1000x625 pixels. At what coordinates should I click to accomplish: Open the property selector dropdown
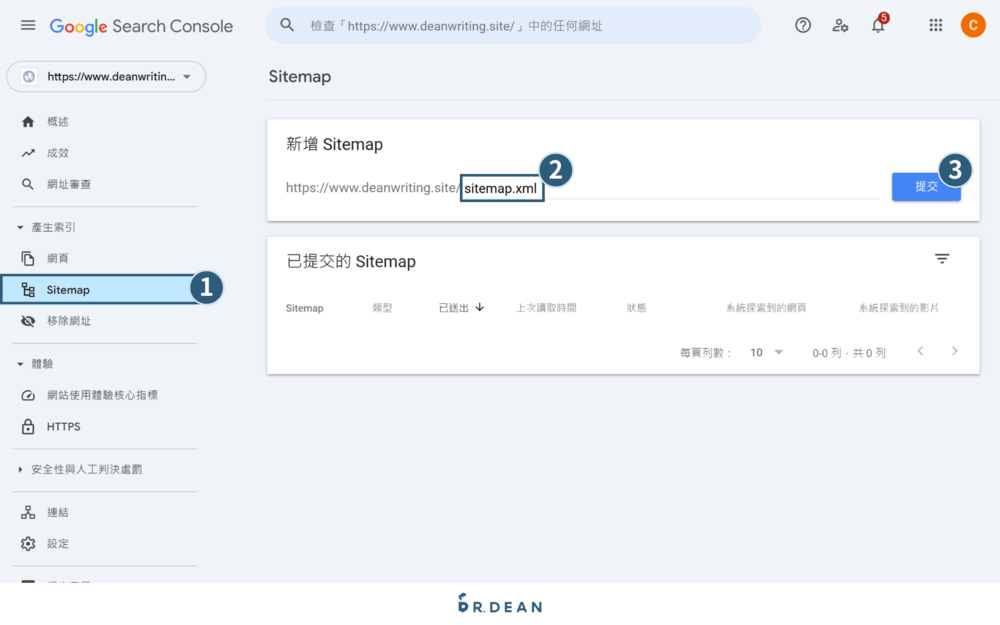point(106,76)
